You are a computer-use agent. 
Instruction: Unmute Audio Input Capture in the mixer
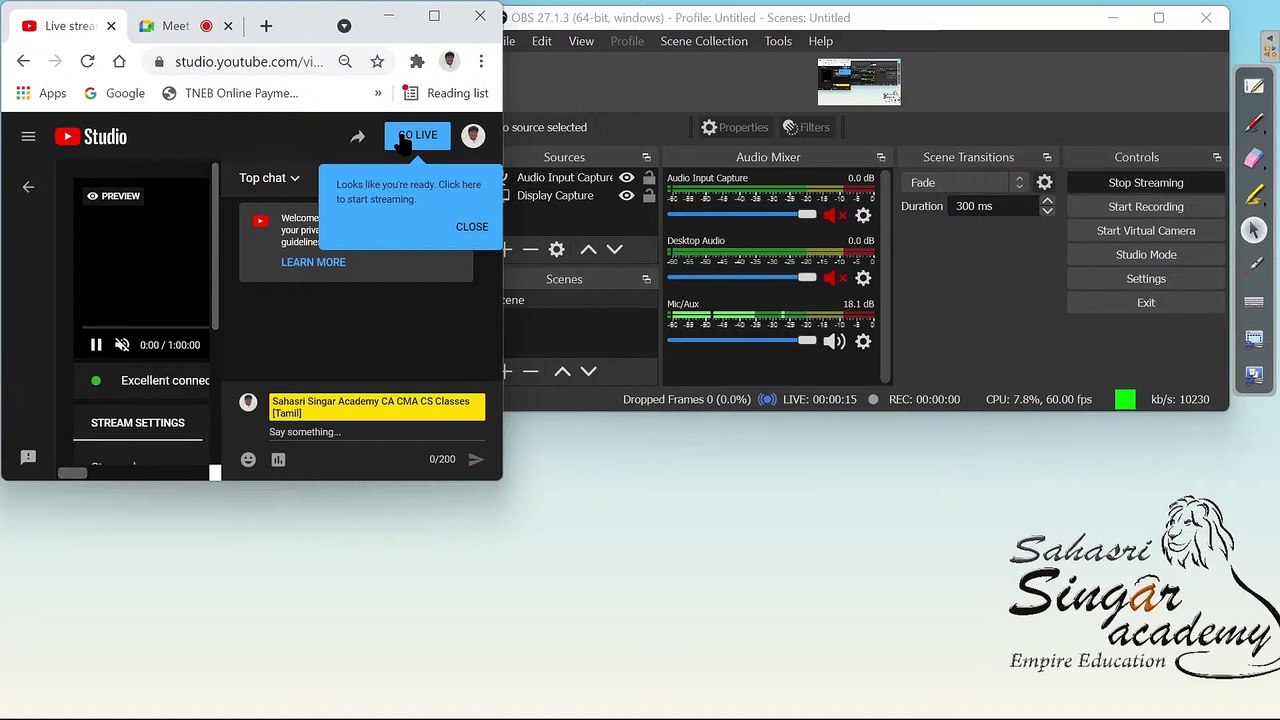tap(834, 215)
